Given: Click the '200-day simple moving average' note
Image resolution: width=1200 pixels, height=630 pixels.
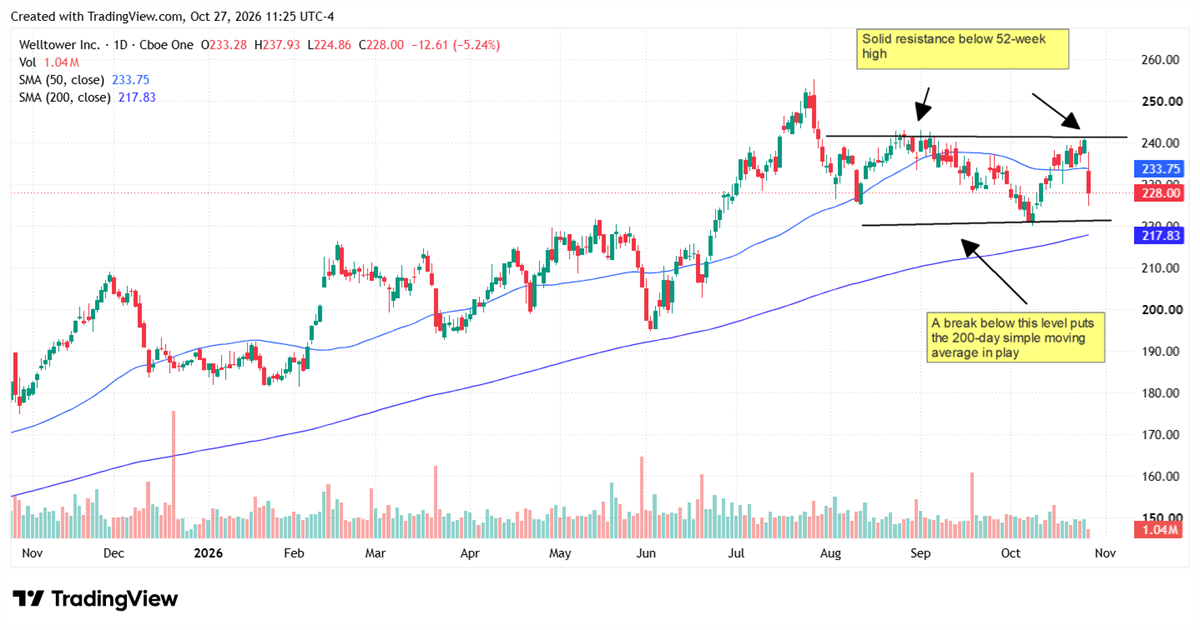Looking at the screenshot, I should click(x=1016, y=338).
